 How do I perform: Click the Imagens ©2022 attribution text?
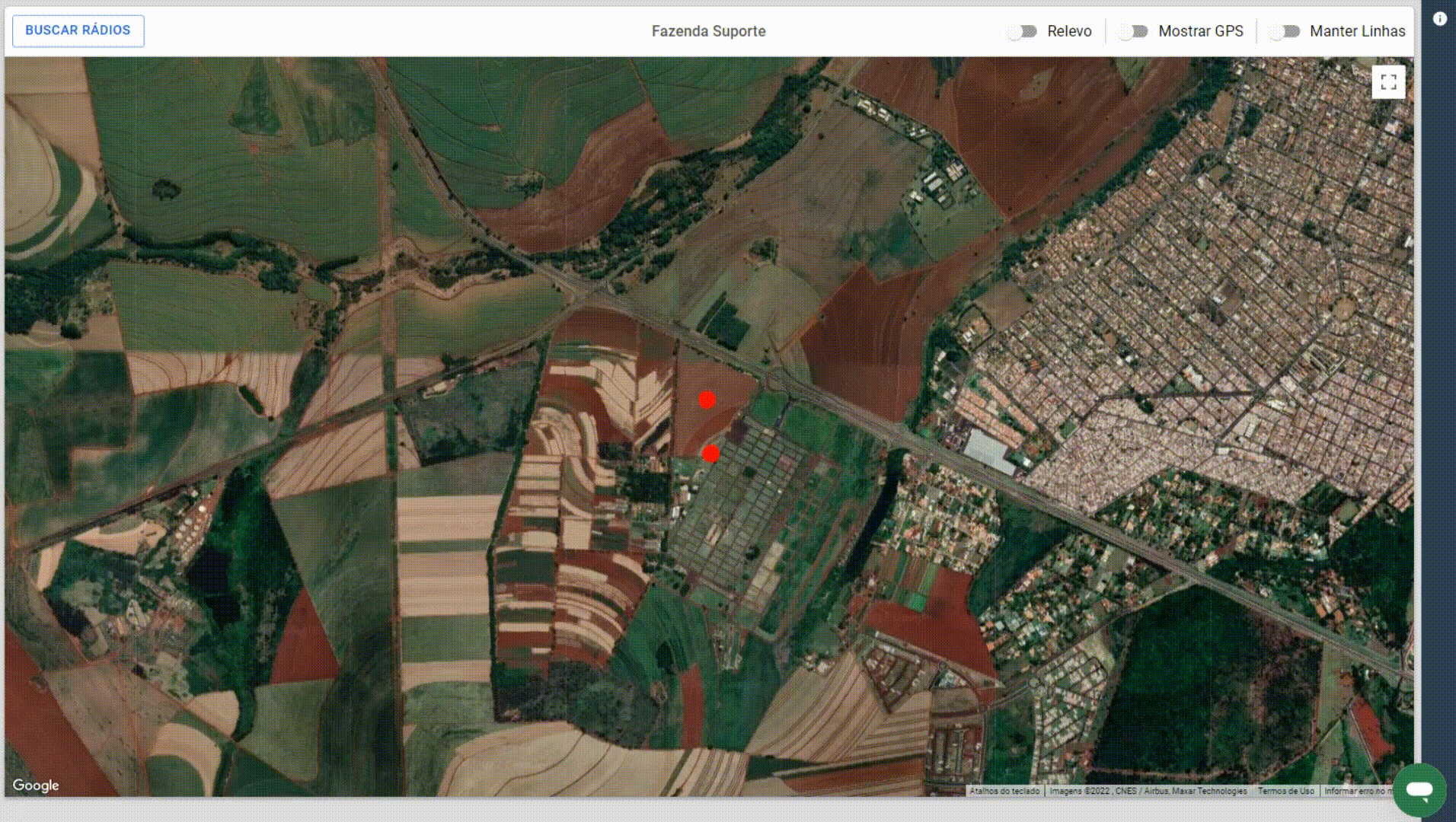click(x=1148, y=791)
